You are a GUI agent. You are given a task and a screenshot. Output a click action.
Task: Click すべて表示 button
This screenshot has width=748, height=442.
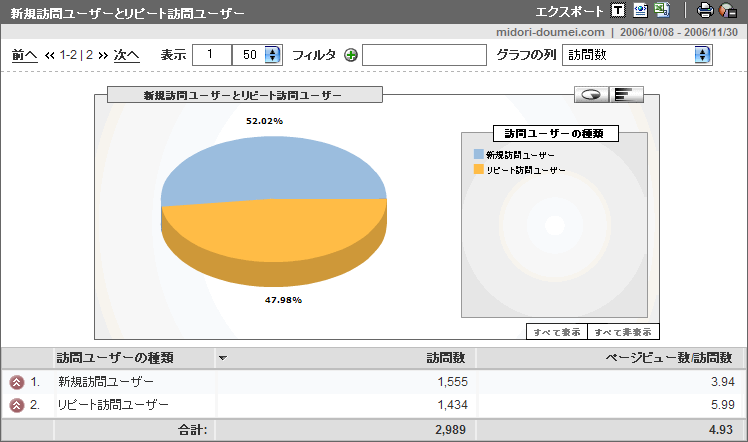[x=556, y=332]
